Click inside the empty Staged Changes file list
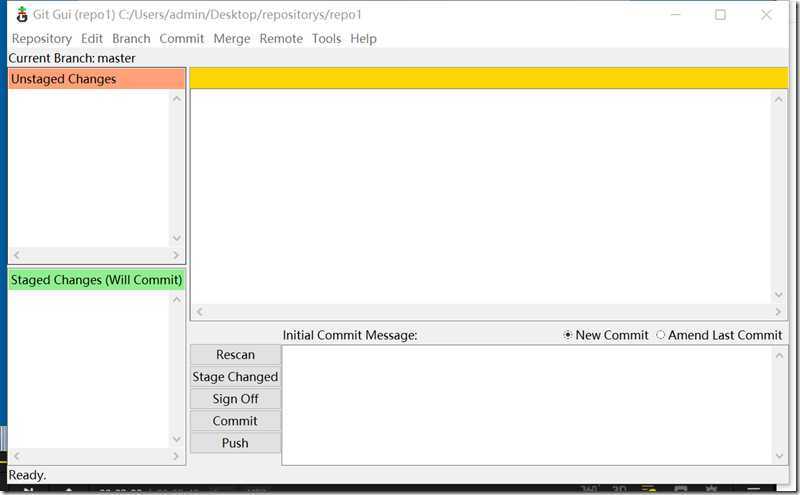800x495 pixels. click(x=89, y=370)
